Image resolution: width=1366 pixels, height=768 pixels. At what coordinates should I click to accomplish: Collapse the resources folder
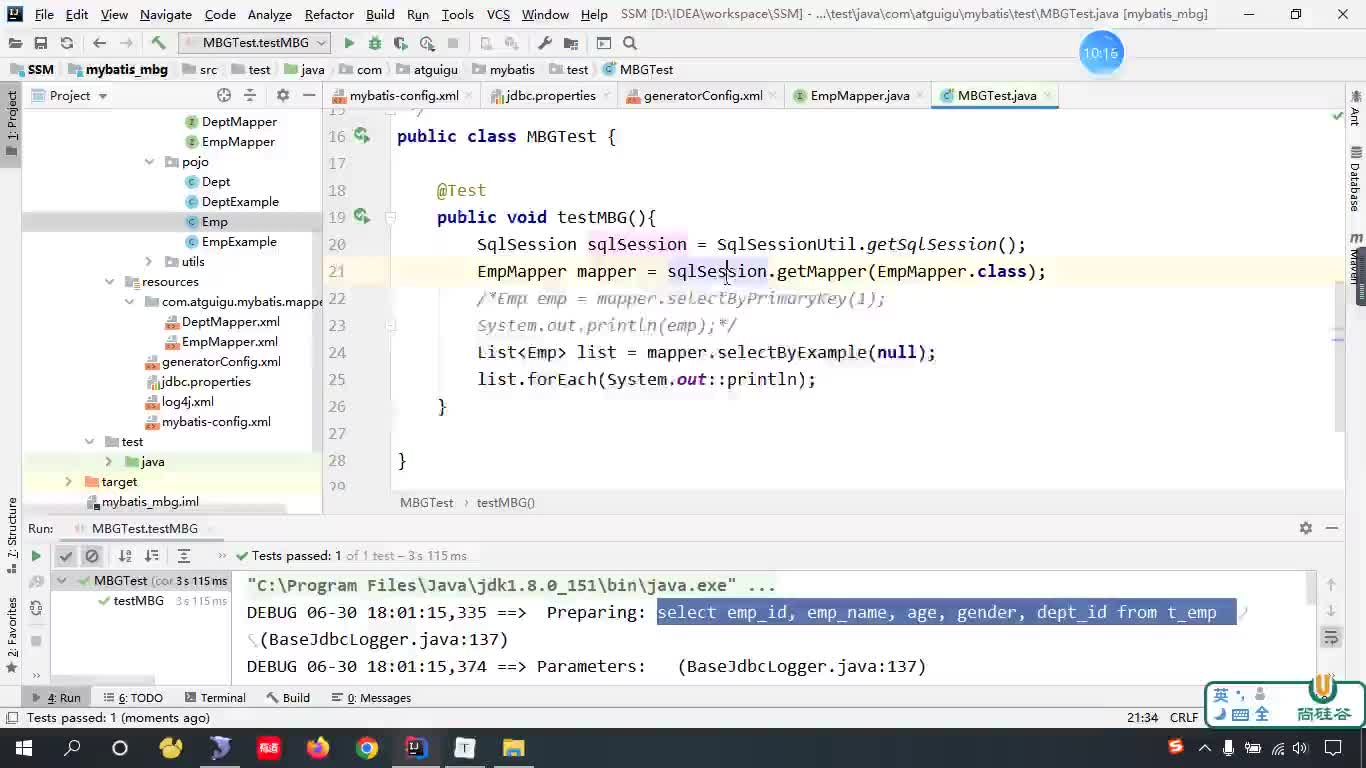(x=109, y=282)
